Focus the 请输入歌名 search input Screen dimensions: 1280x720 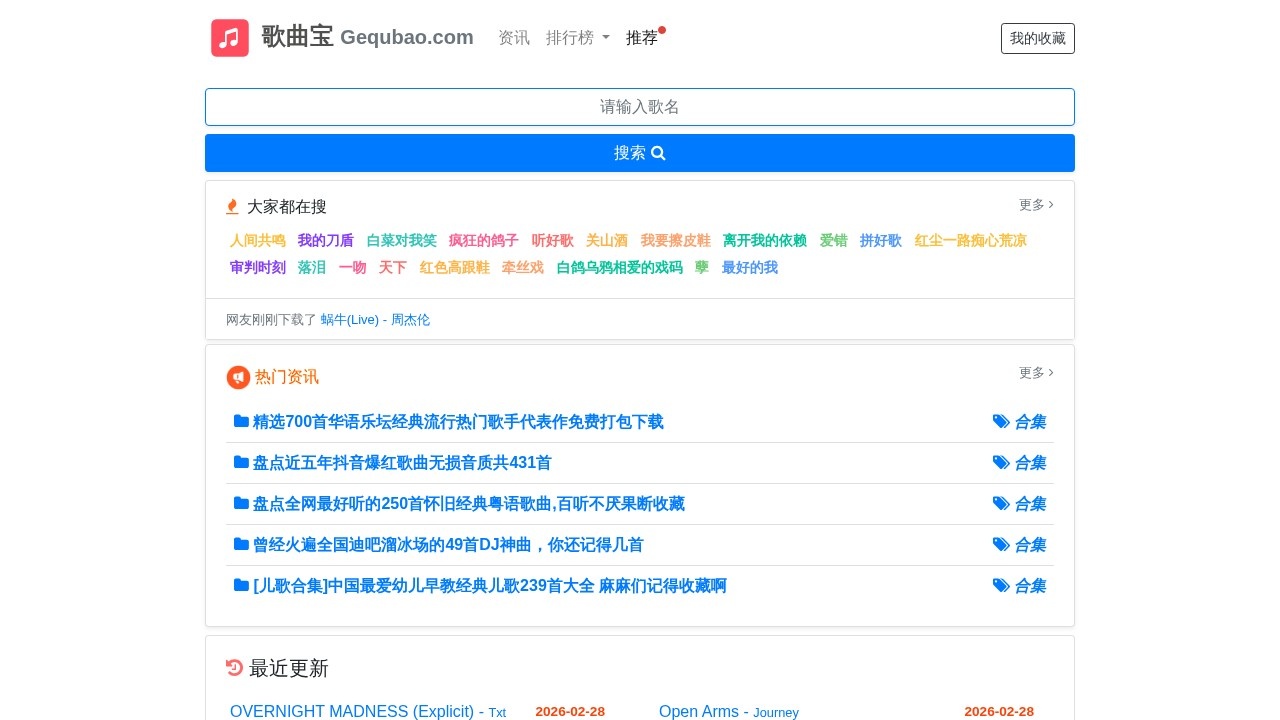pyautogui.click(x=640, y=107)
